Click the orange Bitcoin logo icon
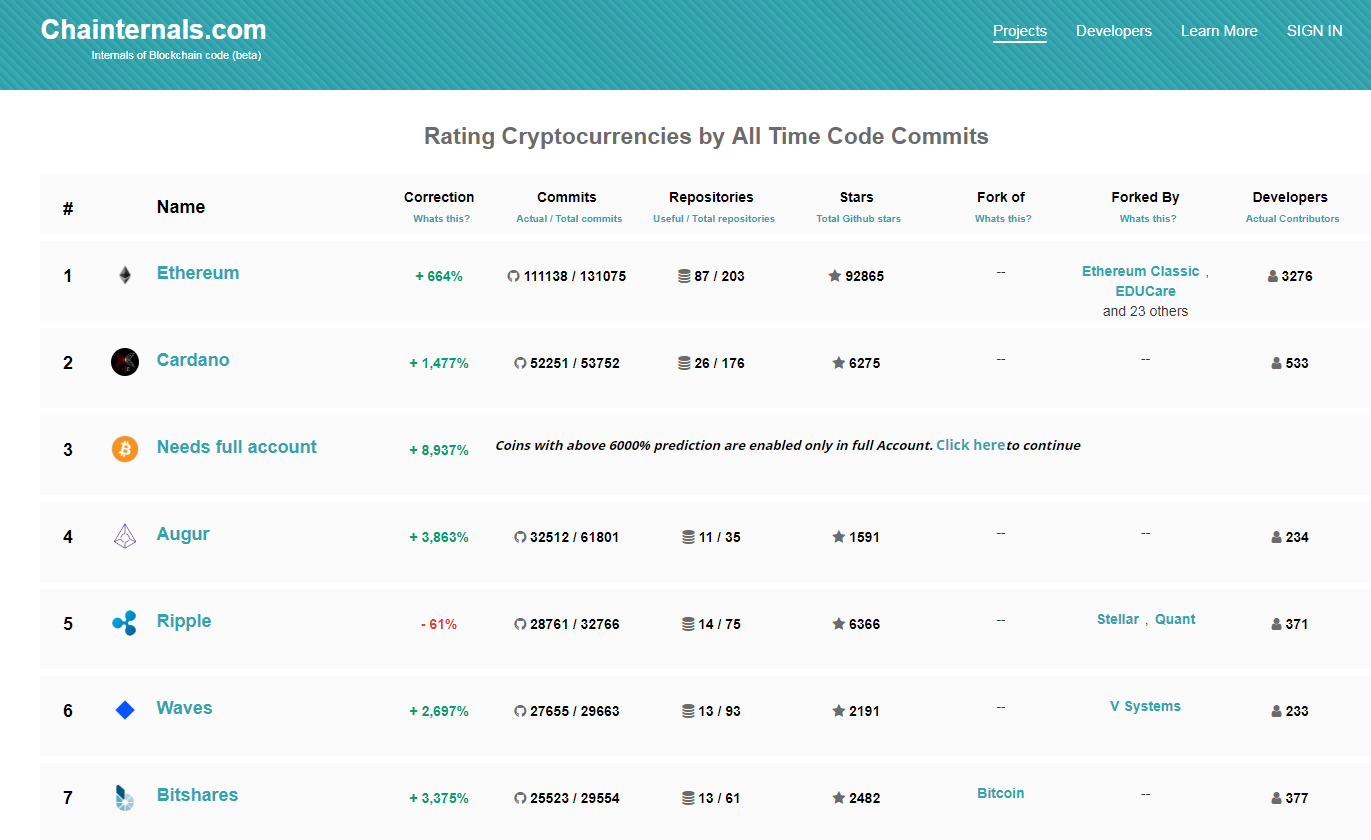The width and height of the screenshot is (1371, 840). pos(125,449)
